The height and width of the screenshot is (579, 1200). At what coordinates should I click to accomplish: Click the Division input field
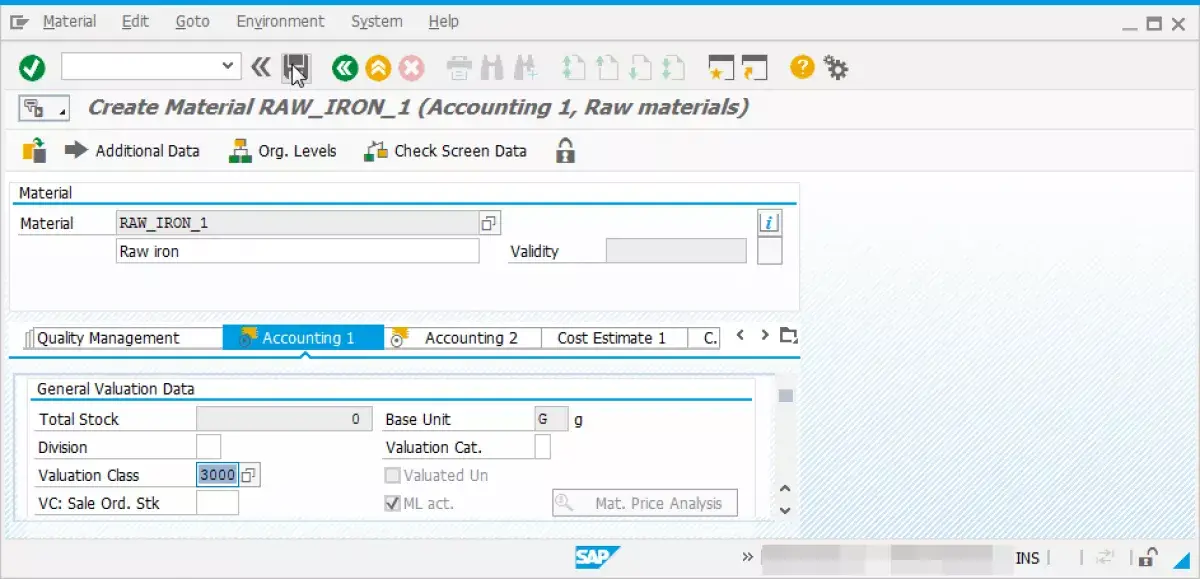click(208, 447)
